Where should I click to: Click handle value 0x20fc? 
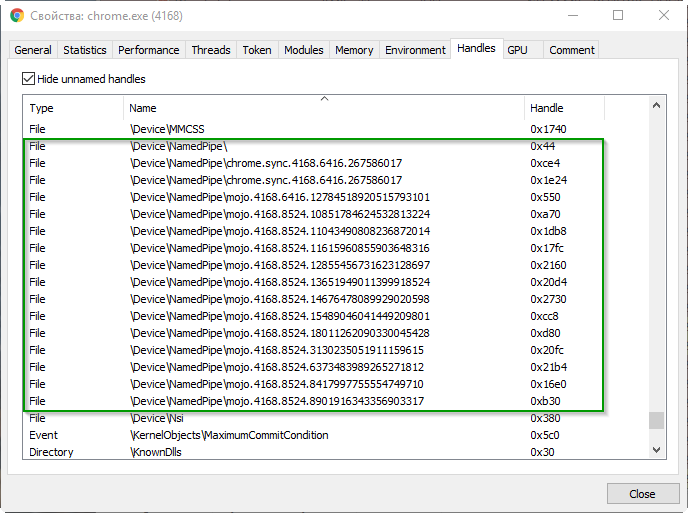tap(547, 350)
